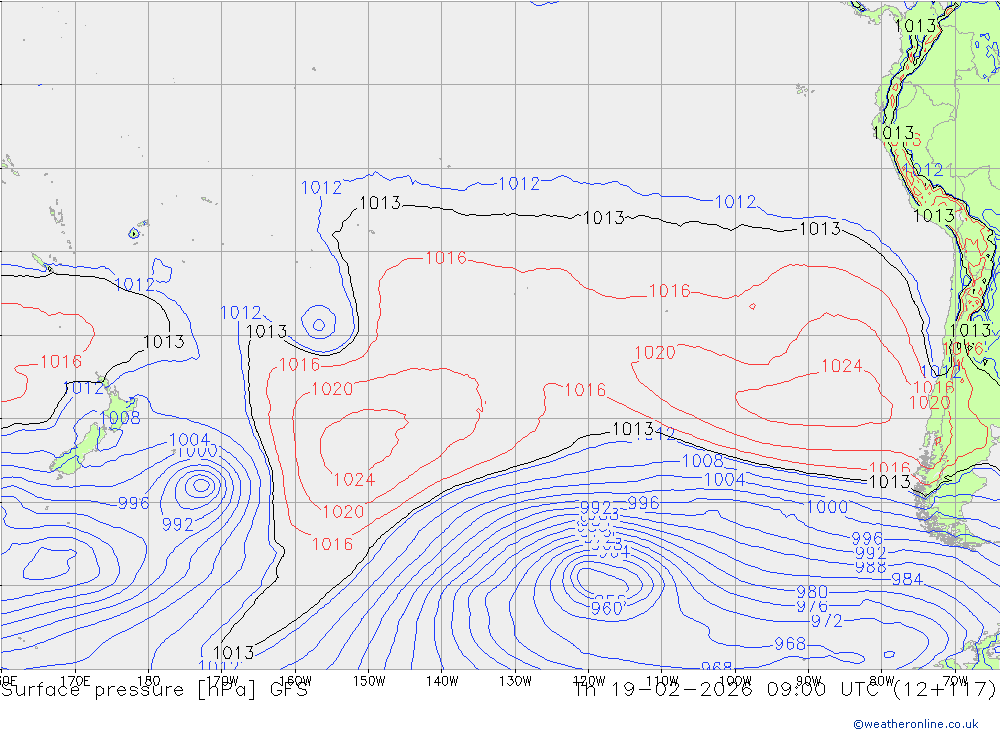
Task: Click the 1013 label at the map's bottom edge
Action: click(233, 653)
